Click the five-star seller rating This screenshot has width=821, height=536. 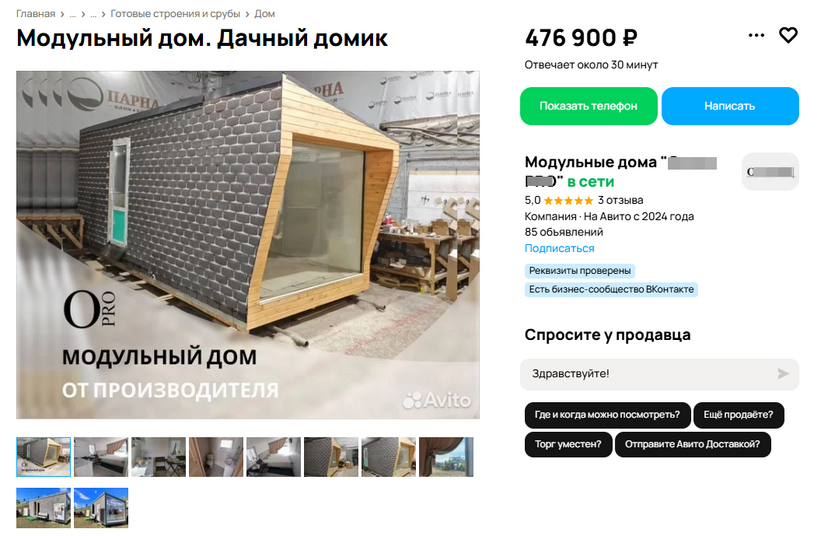click(x=568, y=200)
